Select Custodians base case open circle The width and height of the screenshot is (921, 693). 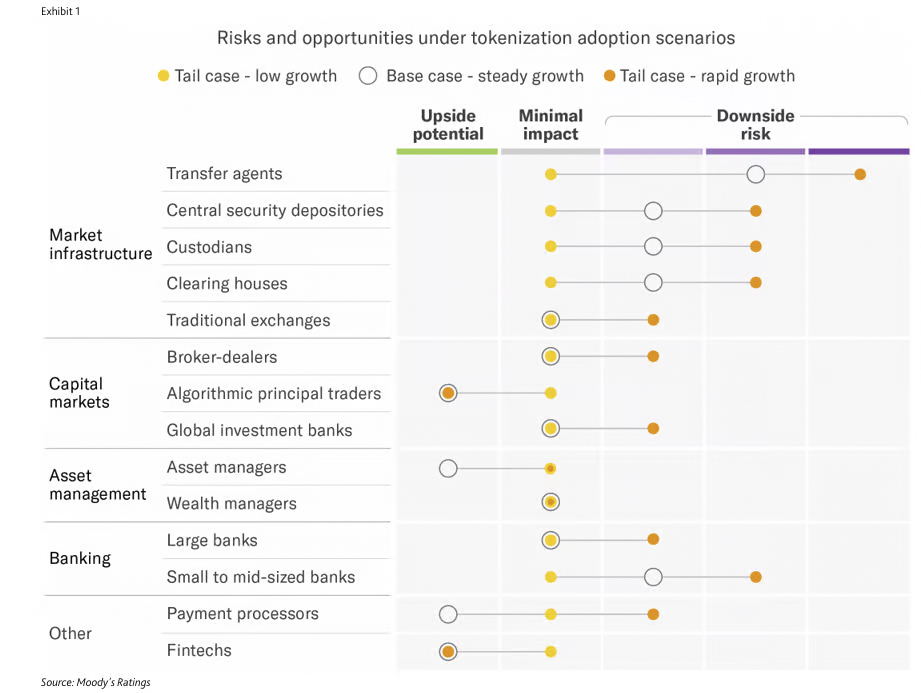(x=653, y=247)
